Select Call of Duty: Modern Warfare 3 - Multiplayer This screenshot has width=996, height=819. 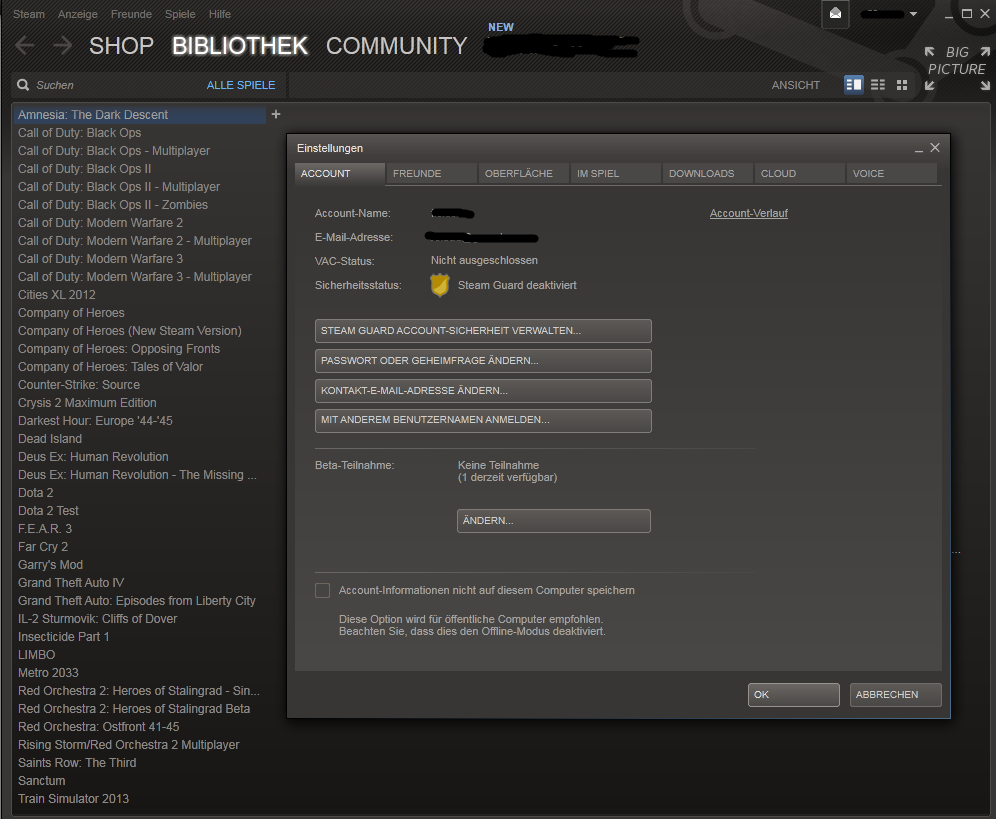point(135,277)
